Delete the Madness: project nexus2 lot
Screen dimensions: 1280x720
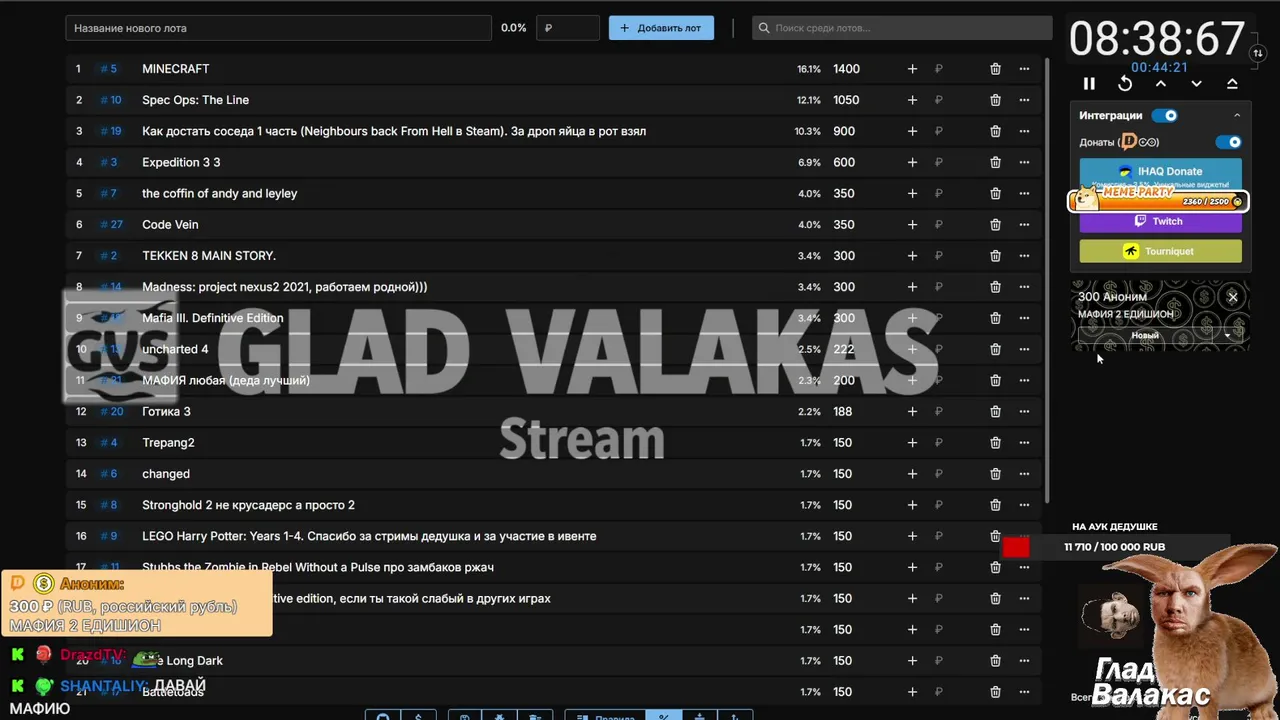pos(995,287)
